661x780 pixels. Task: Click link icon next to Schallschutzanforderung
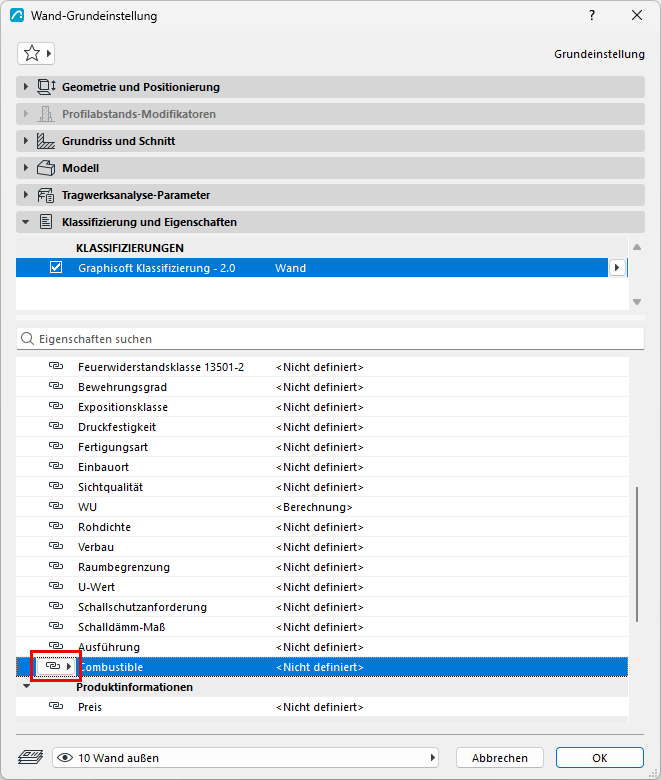56,606
